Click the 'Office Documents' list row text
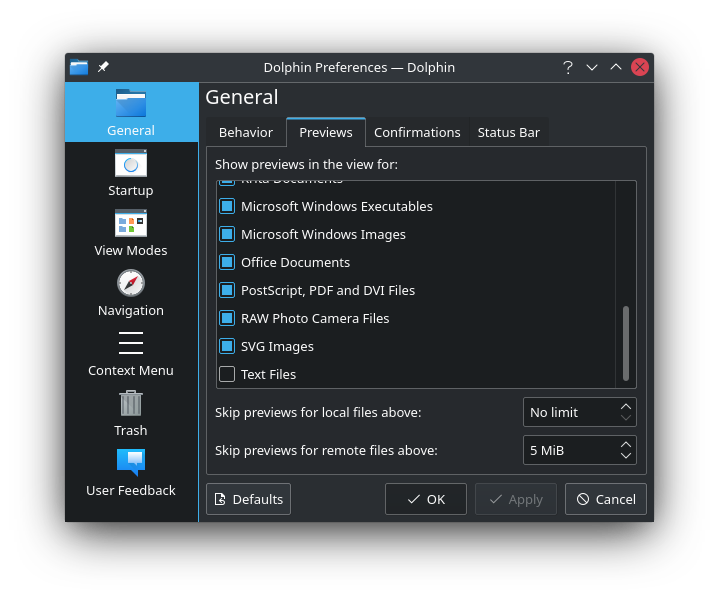The image size is (719, 599). click(x=295, y=262)
